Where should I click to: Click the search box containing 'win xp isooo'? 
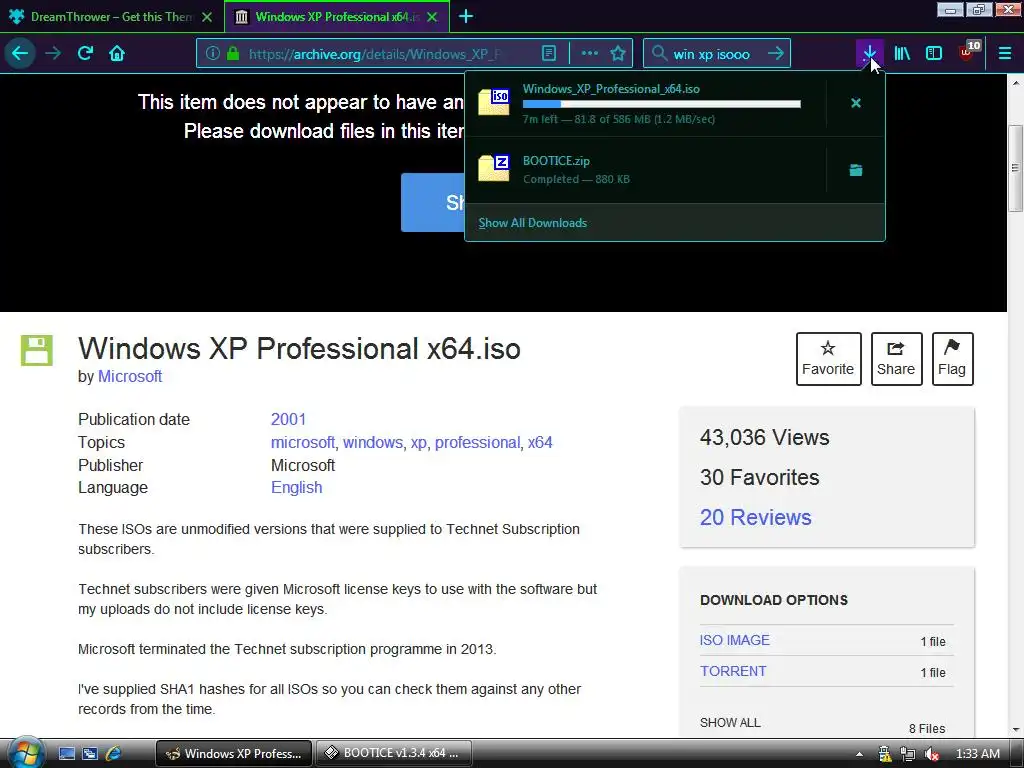point(716,54)
